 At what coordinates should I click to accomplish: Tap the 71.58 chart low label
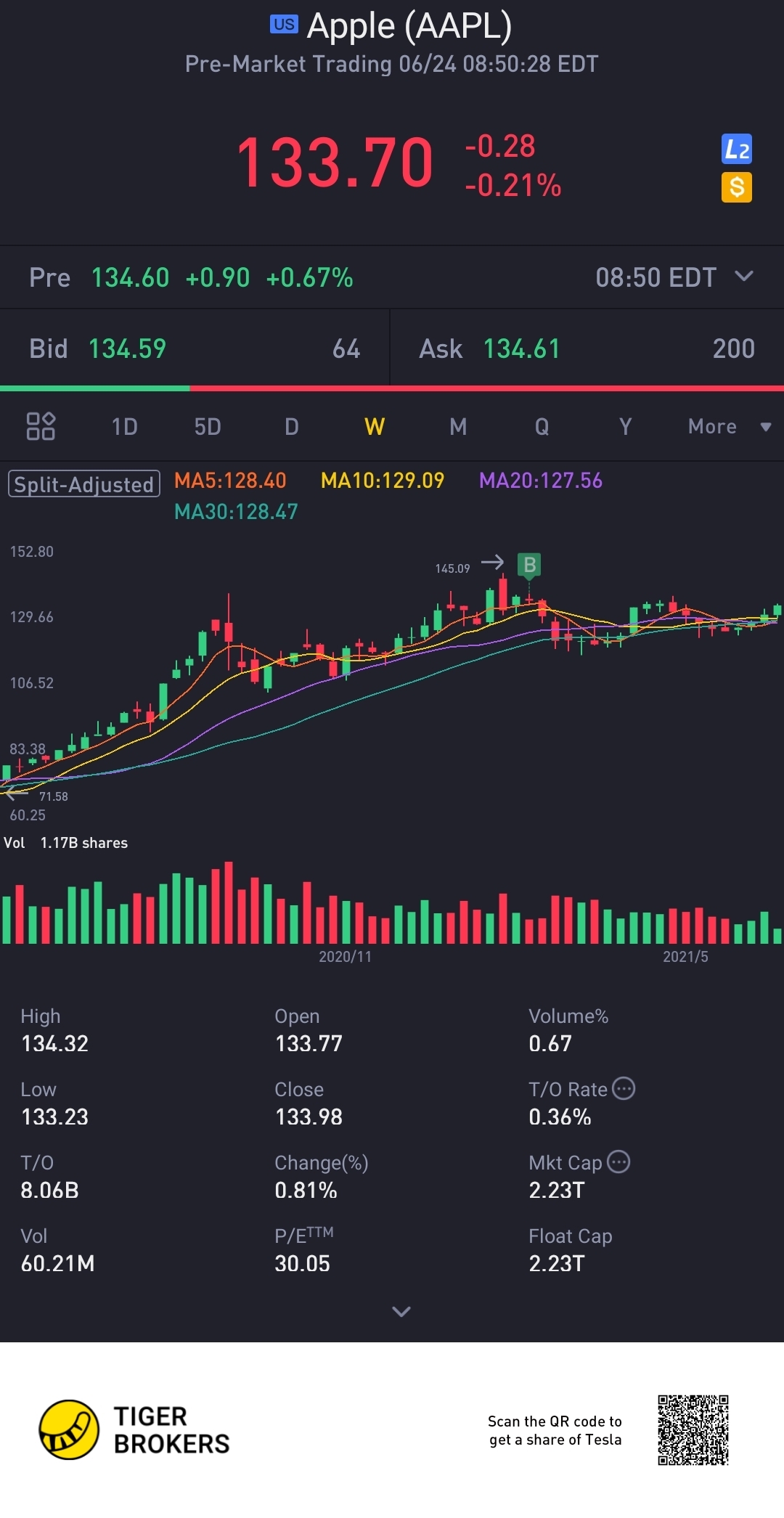[54, 796]
